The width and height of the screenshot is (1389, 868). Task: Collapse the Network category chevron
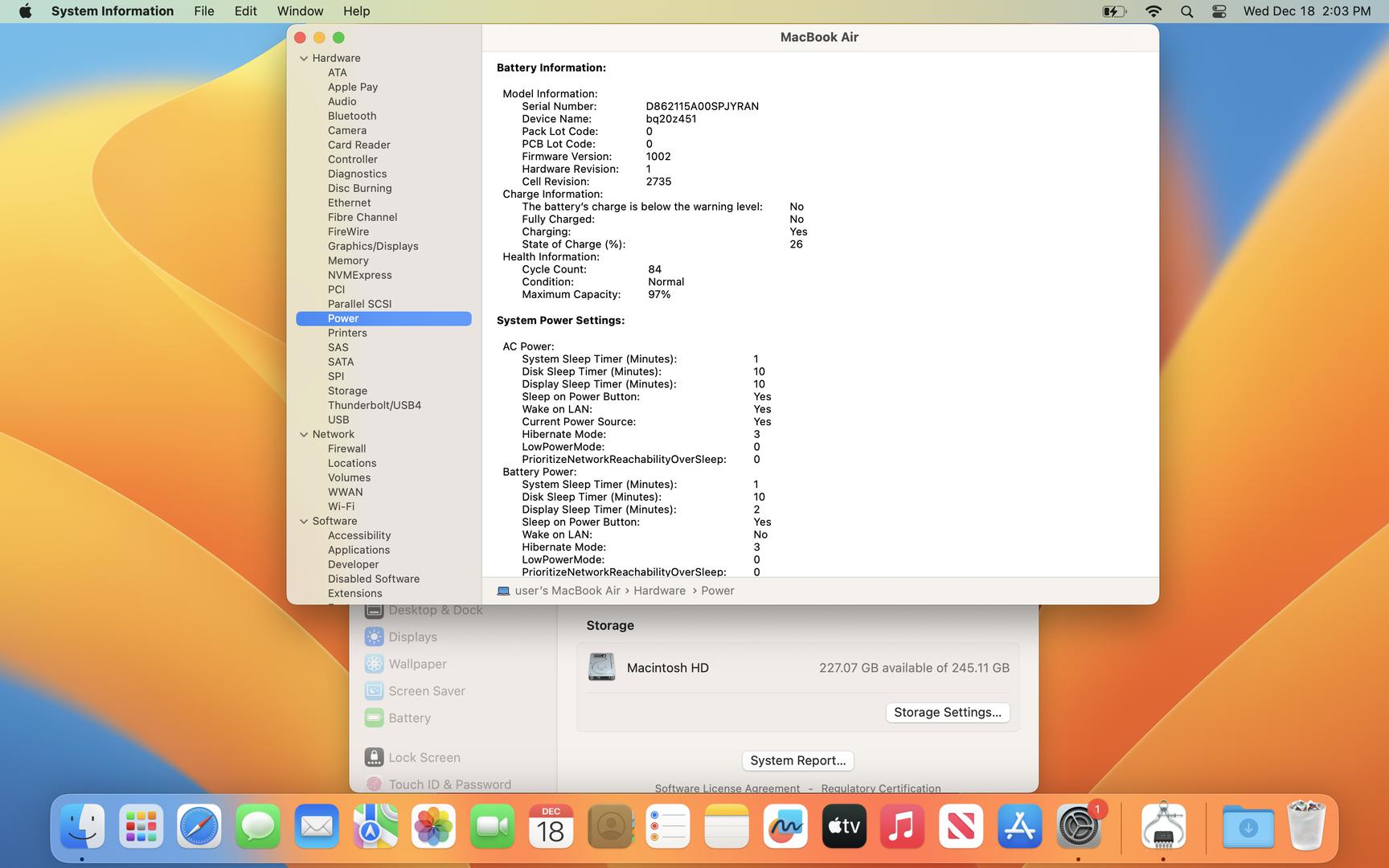304,435
